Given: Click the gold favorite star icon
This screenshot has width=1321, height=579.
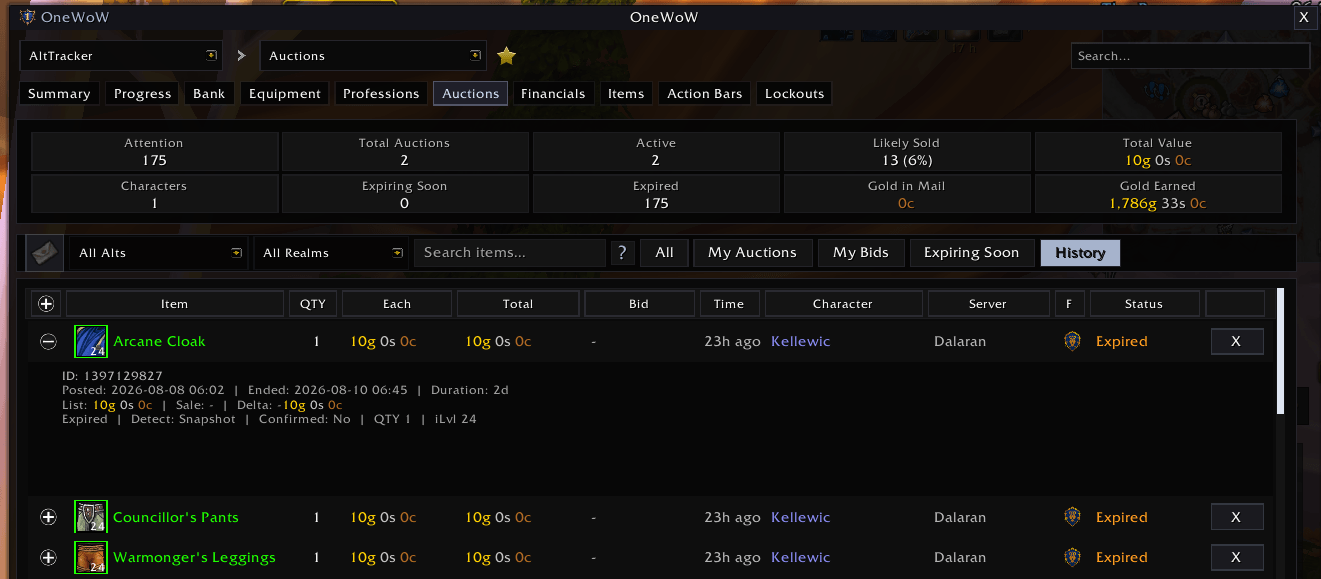Looking at the screenshot, I should click(506, 56).
